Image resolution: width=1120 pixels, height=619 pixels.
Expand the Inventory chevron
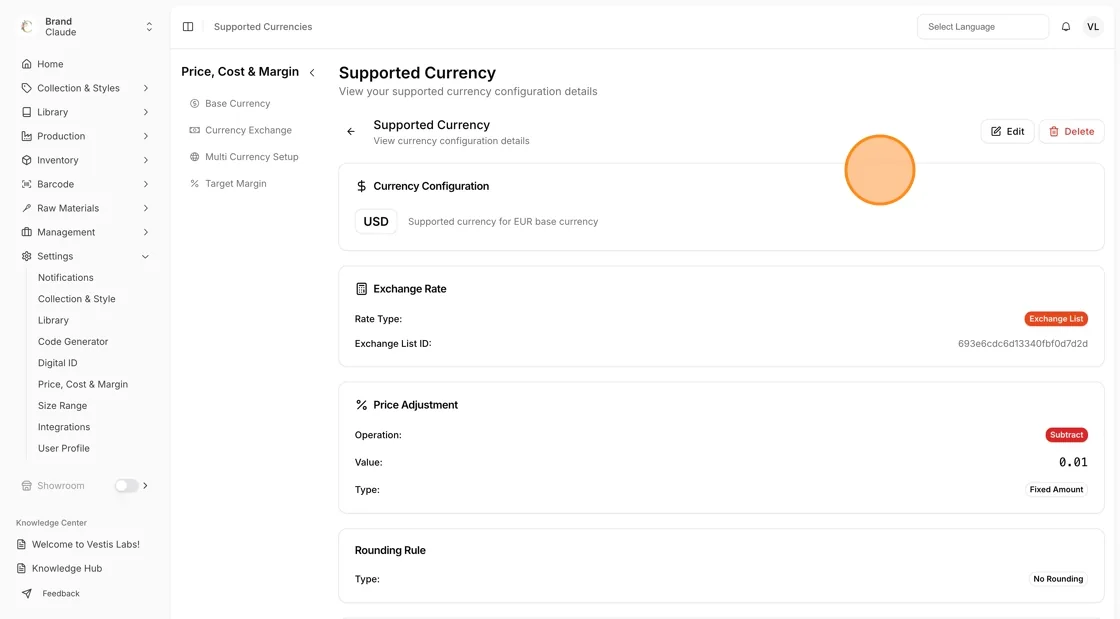point(146,160)
